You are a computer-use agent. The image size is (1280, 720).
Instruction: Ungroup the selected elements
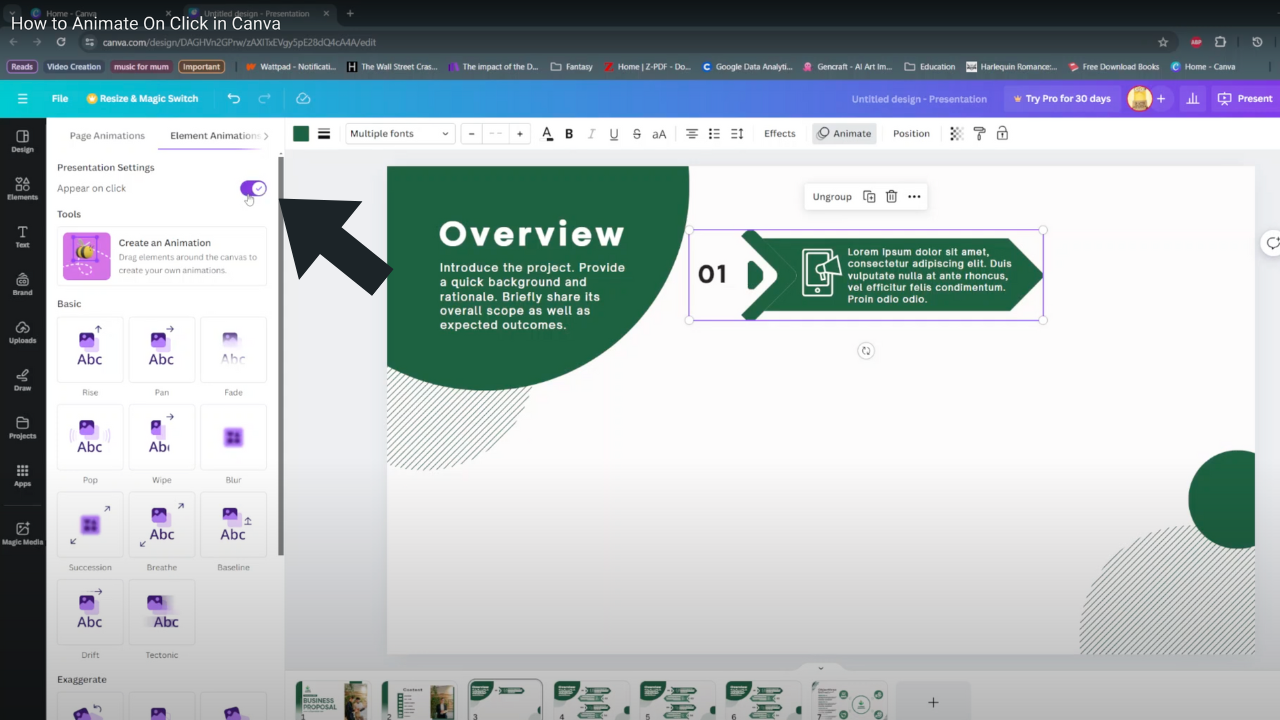832,197
